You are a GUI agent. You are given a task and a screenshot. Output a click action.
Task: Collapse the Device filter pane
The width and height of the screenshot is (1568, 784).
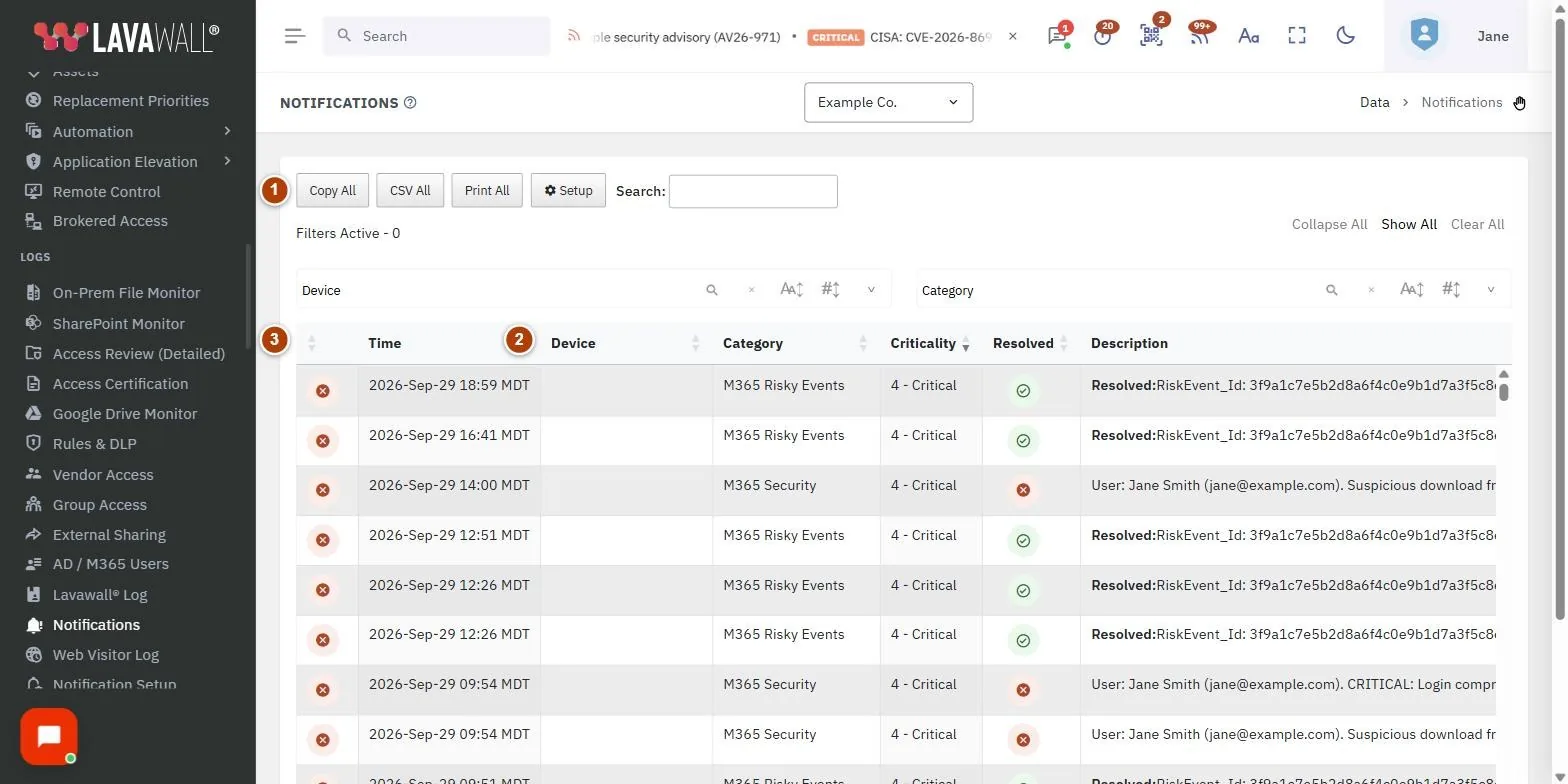(871, 290)
